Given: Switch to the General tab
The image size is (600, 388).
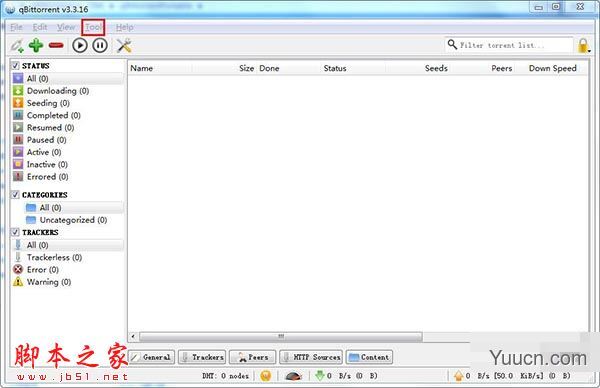Looking at the screenshot, I should [151, 357].
